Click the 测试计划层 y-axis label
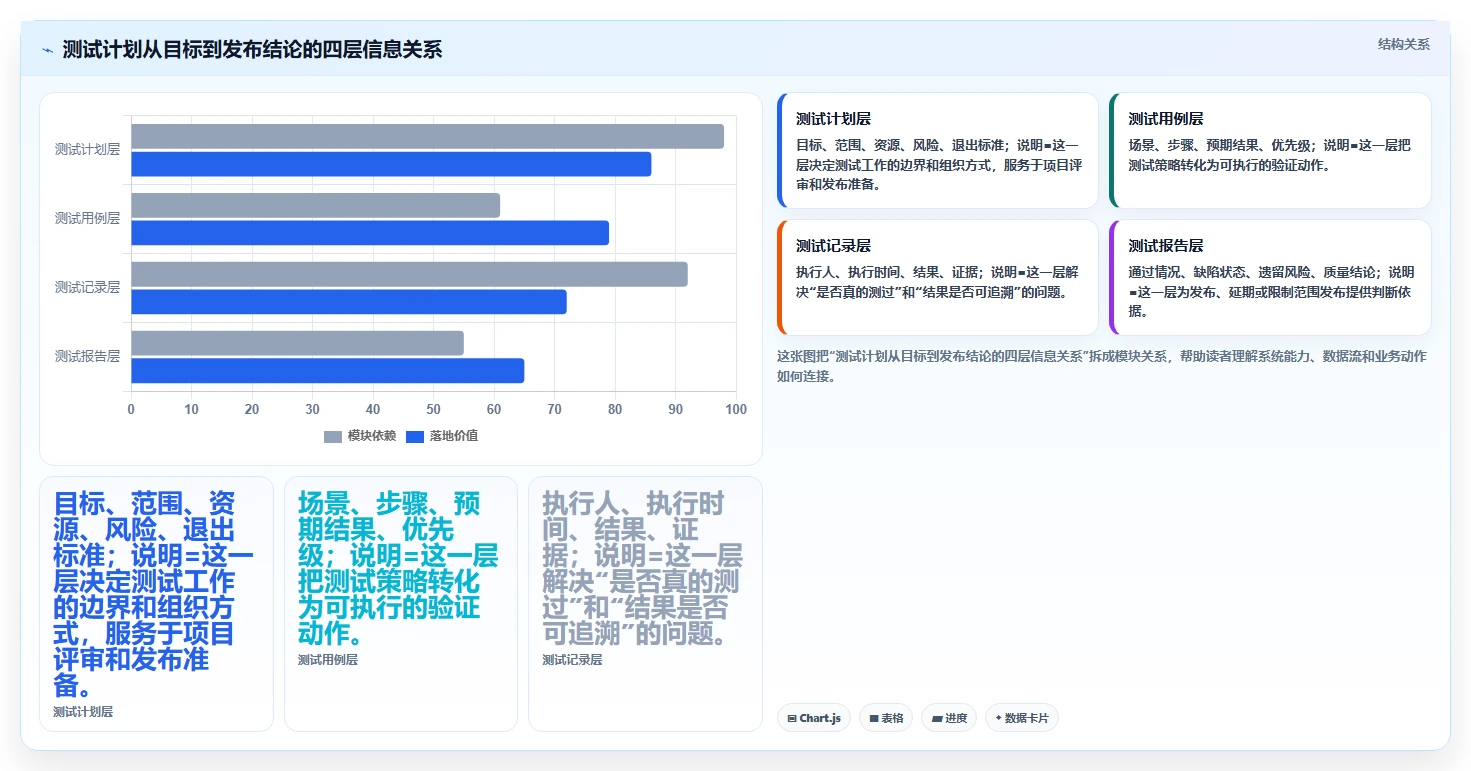The height and width of the screenshot is (771, 1471). (x=87, y=149)
